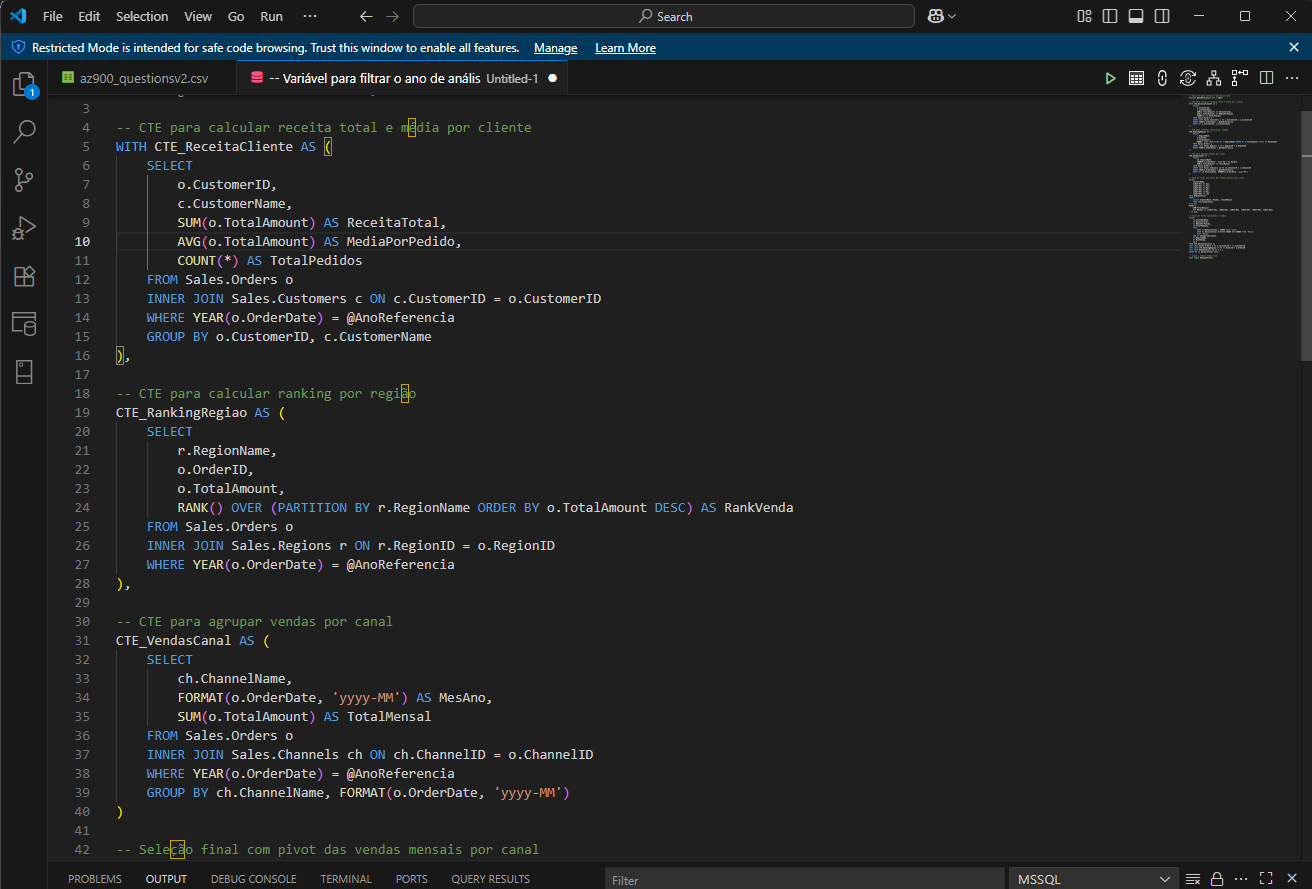1312x889 pixels.
Task: Click on CTE_ReceitaCliente on line 5
Action: [x=224, y=146]
